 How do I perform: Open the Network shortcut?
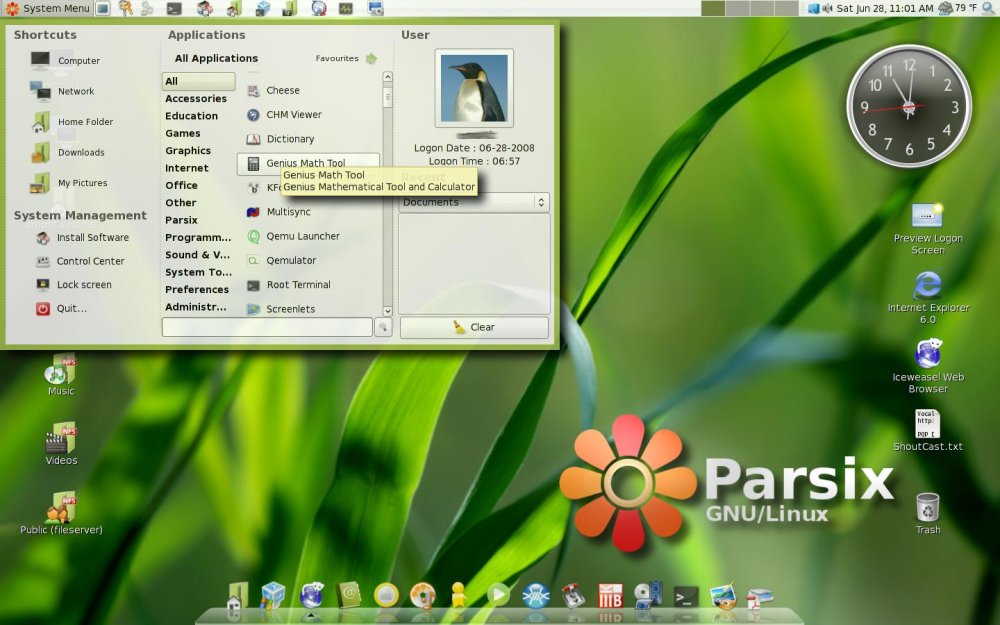[x=62, y=91]
